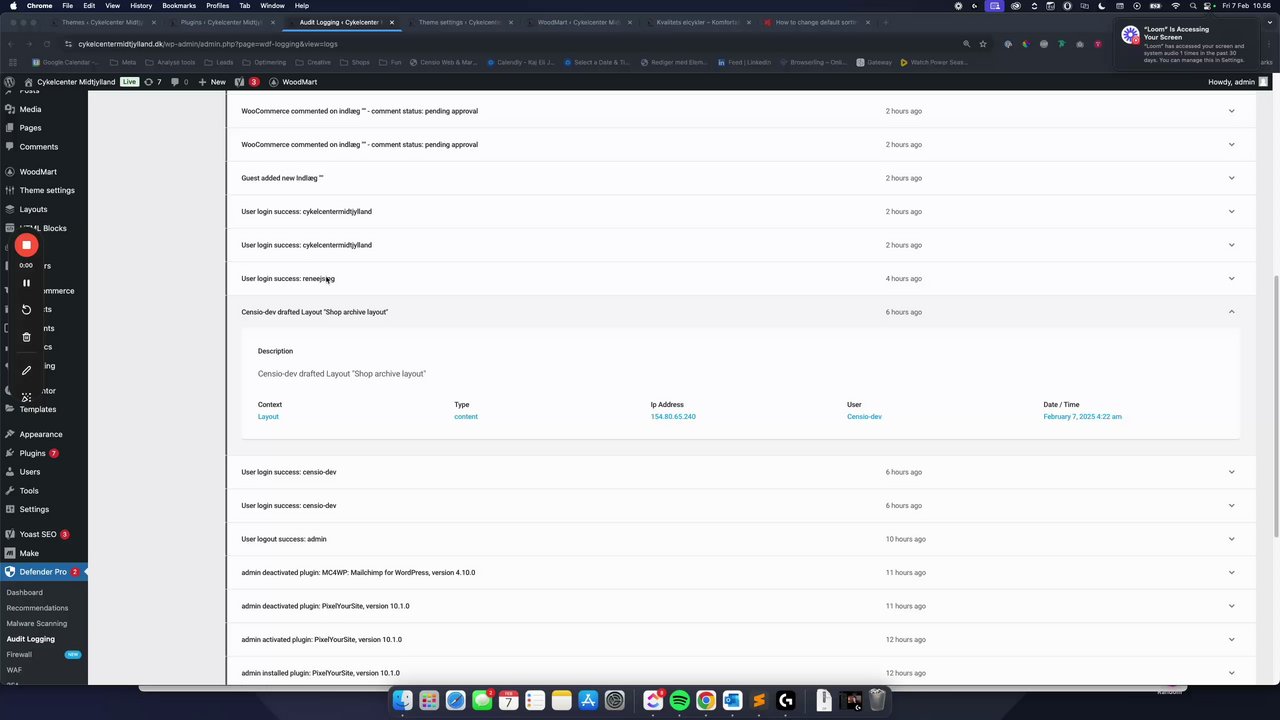This screenshot has height=720, width=1280.
Task: Open Malware Scanning submenu item
Action: [37, 623]
